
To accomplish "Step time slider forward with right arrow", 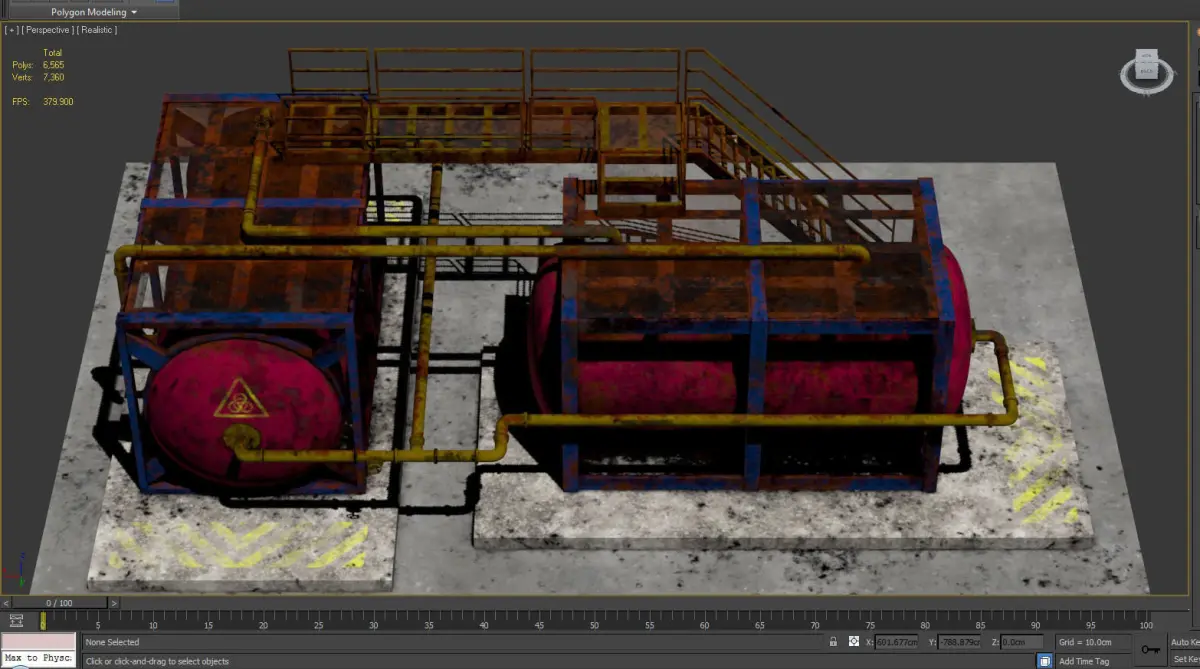I will click(113, 603).
